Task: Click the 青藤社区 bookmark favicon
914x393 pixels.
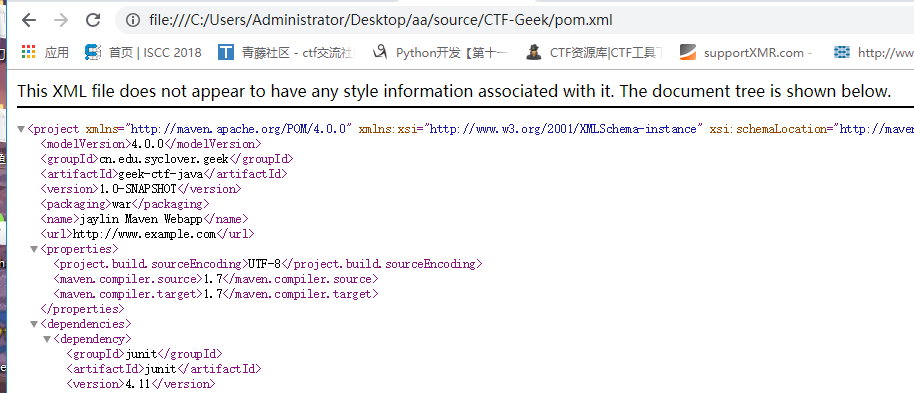Action: click(x=226, y=52)
